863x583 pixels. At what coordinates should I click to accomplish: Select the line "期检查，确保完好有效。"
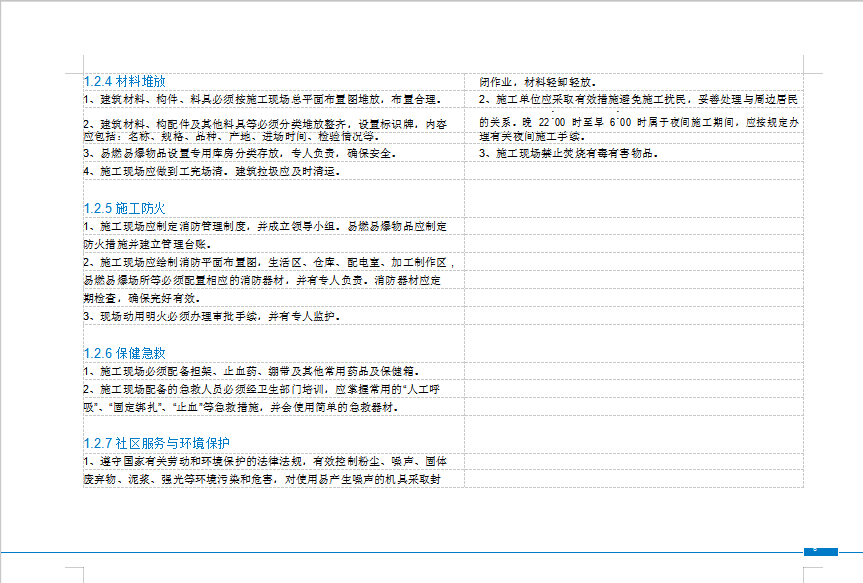click(142, 298)
